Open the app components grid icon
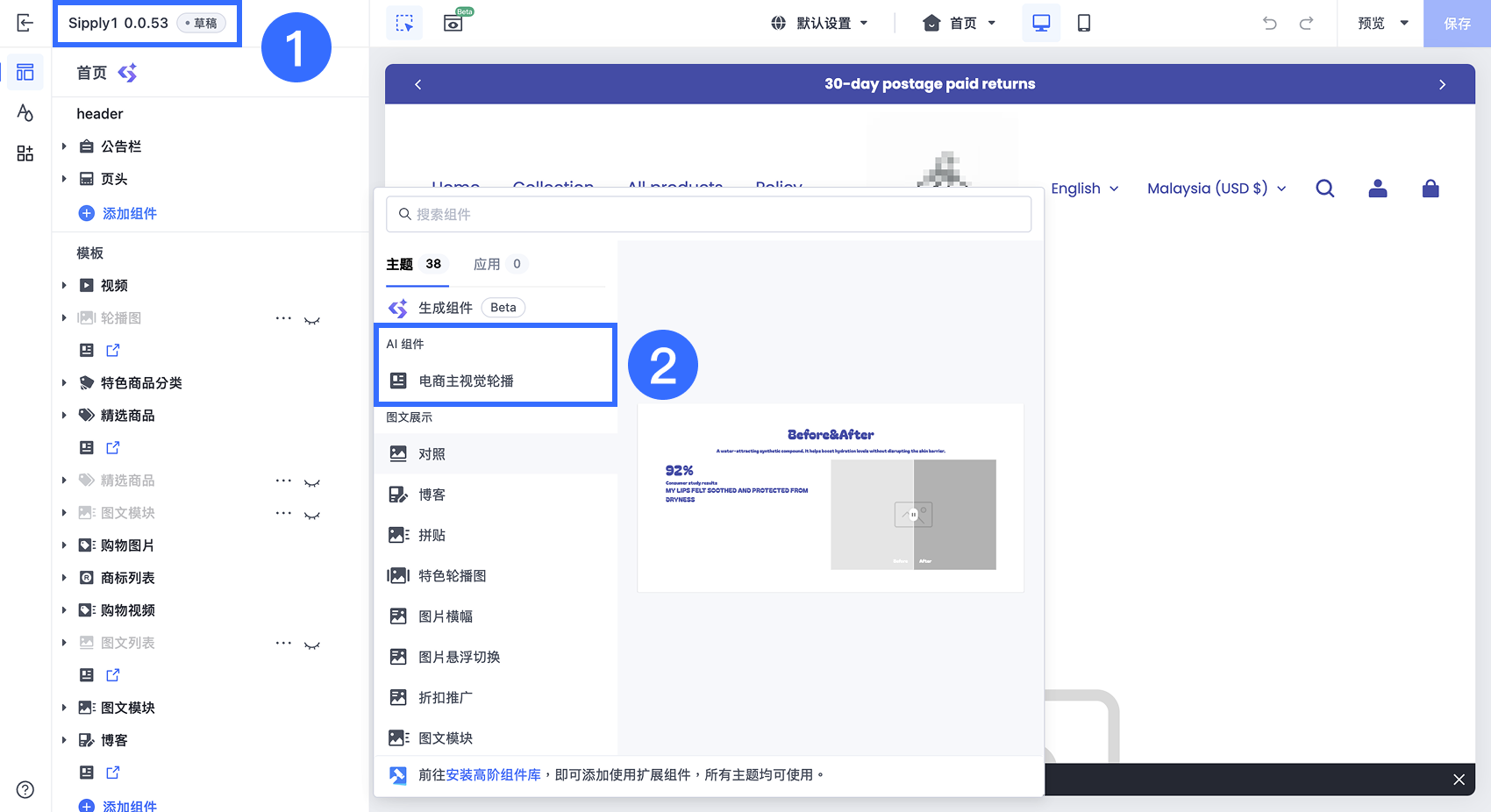 pyautogui.click(x=25, y=153)
